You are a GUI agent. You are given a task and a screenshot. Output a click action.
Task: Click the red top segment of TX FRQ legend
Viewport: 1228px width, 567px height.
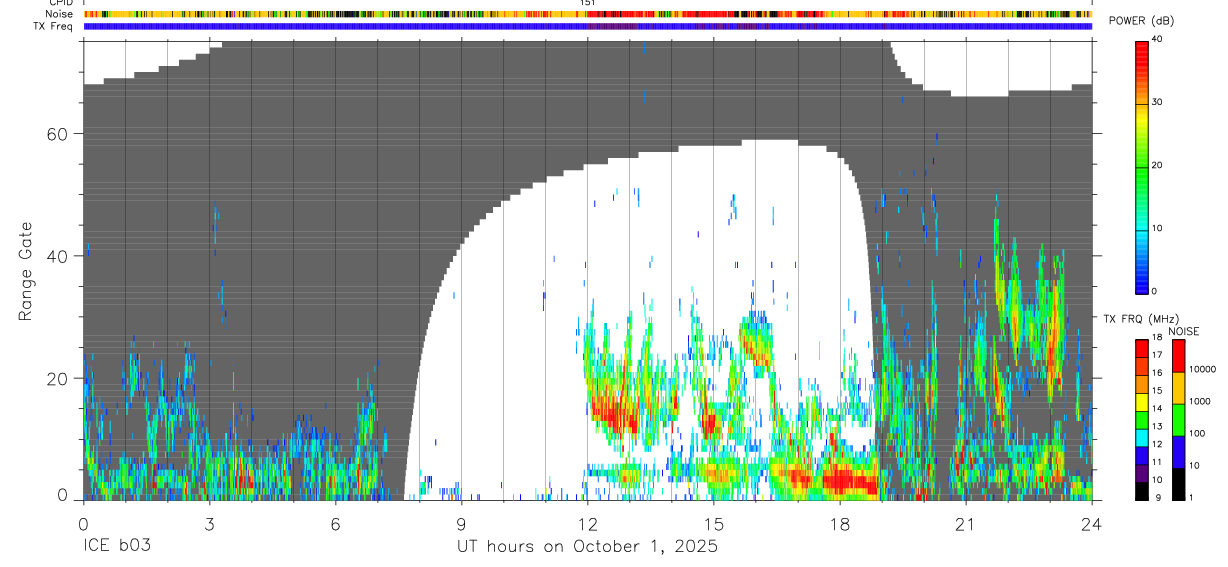(1142, 349)
